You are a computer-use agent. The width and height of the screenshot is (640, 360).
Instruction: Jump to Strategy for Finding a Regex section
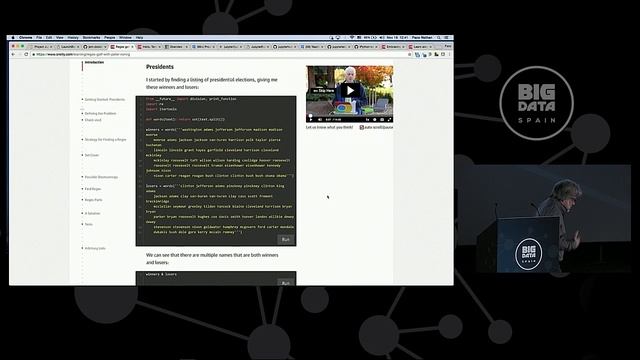(105, 140)
